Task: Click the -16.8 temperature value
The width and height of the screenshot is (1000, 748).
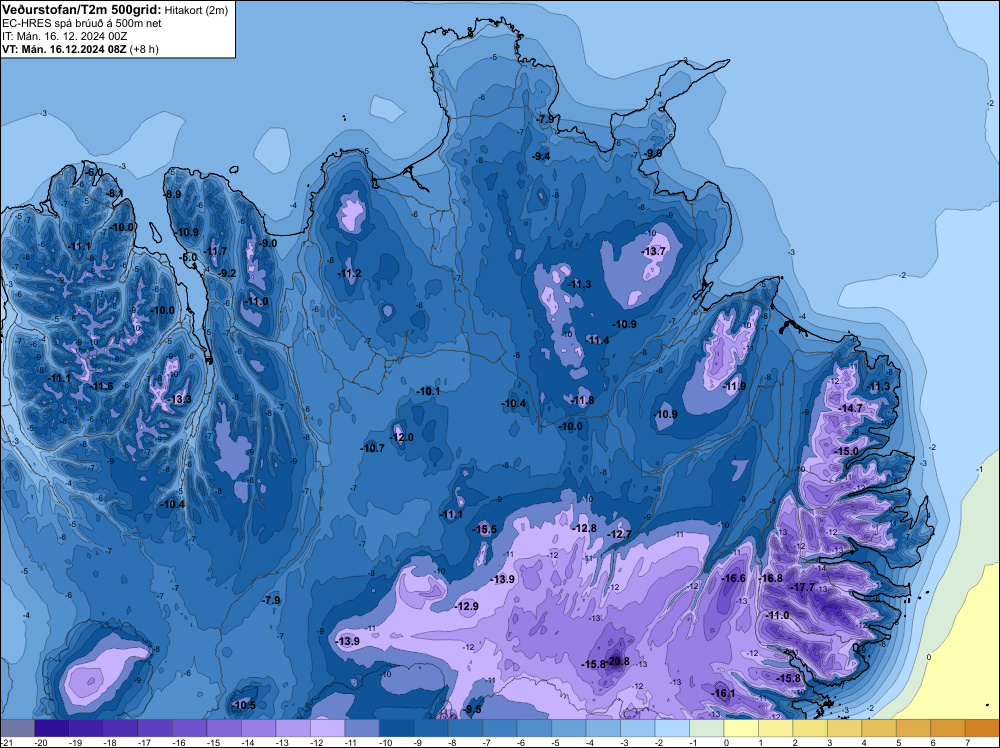Action: click(770, 578)
